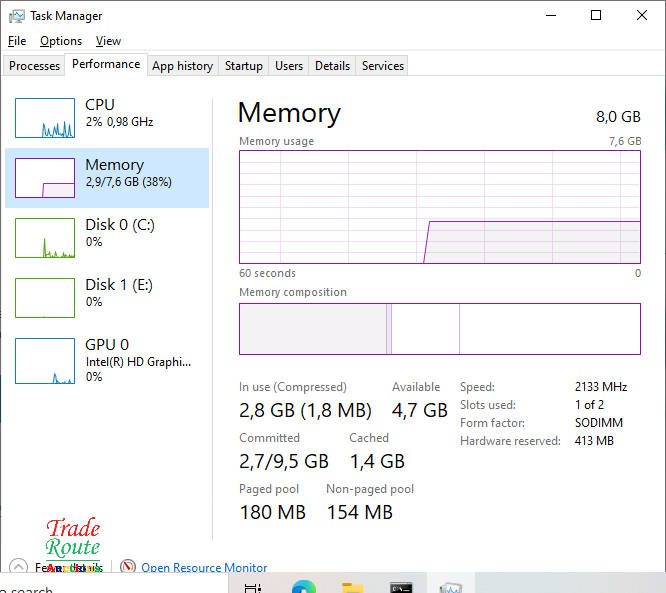Open the Users tab
Viewport: 666px width, 593px height.
289,66
